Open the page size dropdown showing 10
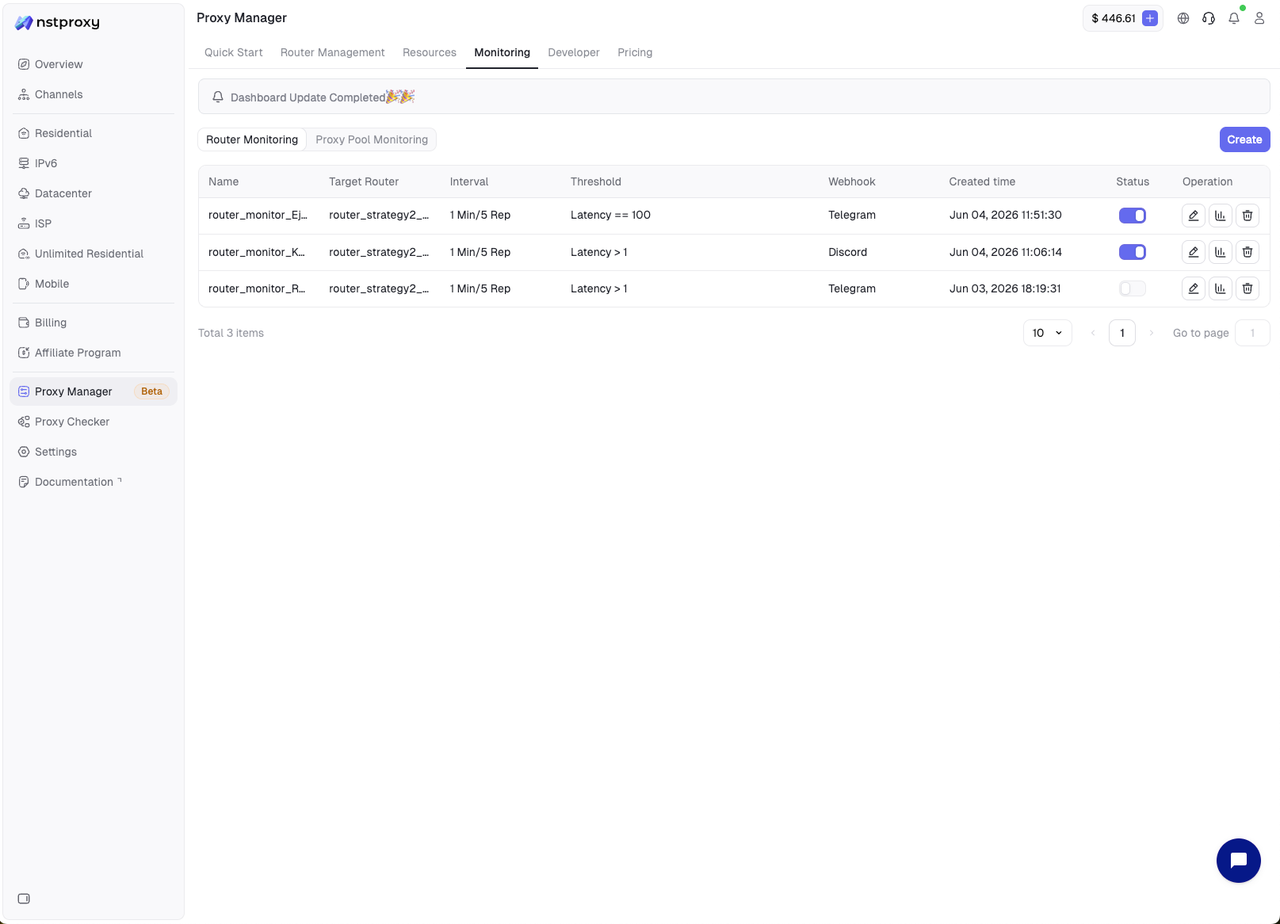 tap(1047, 333)
